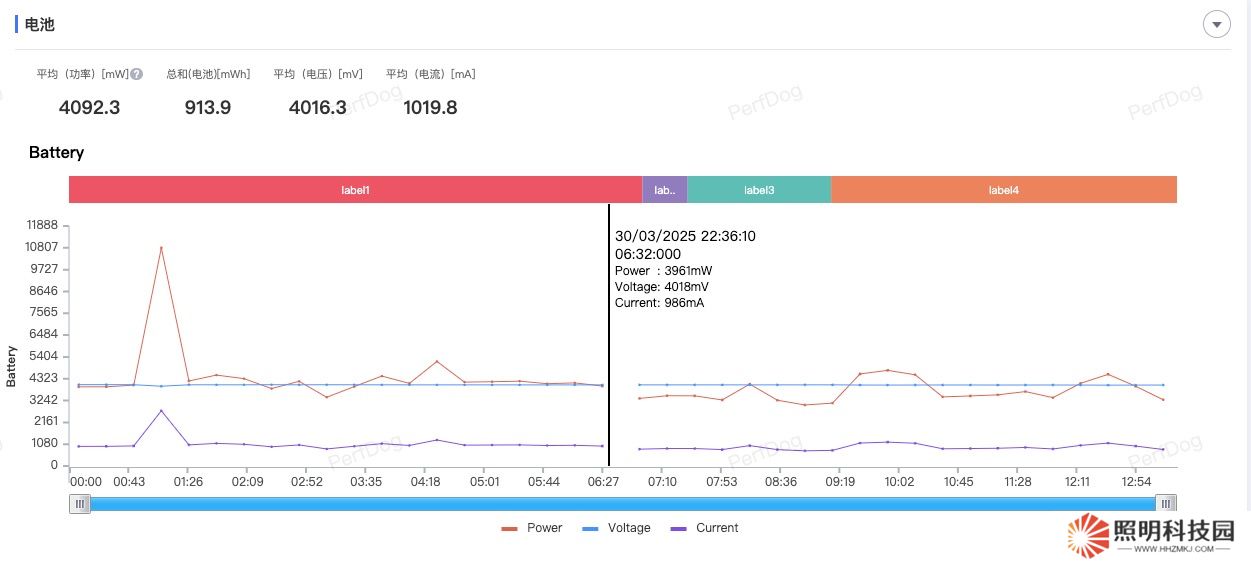This screenshot has height=561, width=1251.
Task: Click the middle of the blue range bar
Action: (x=622, y=504)
